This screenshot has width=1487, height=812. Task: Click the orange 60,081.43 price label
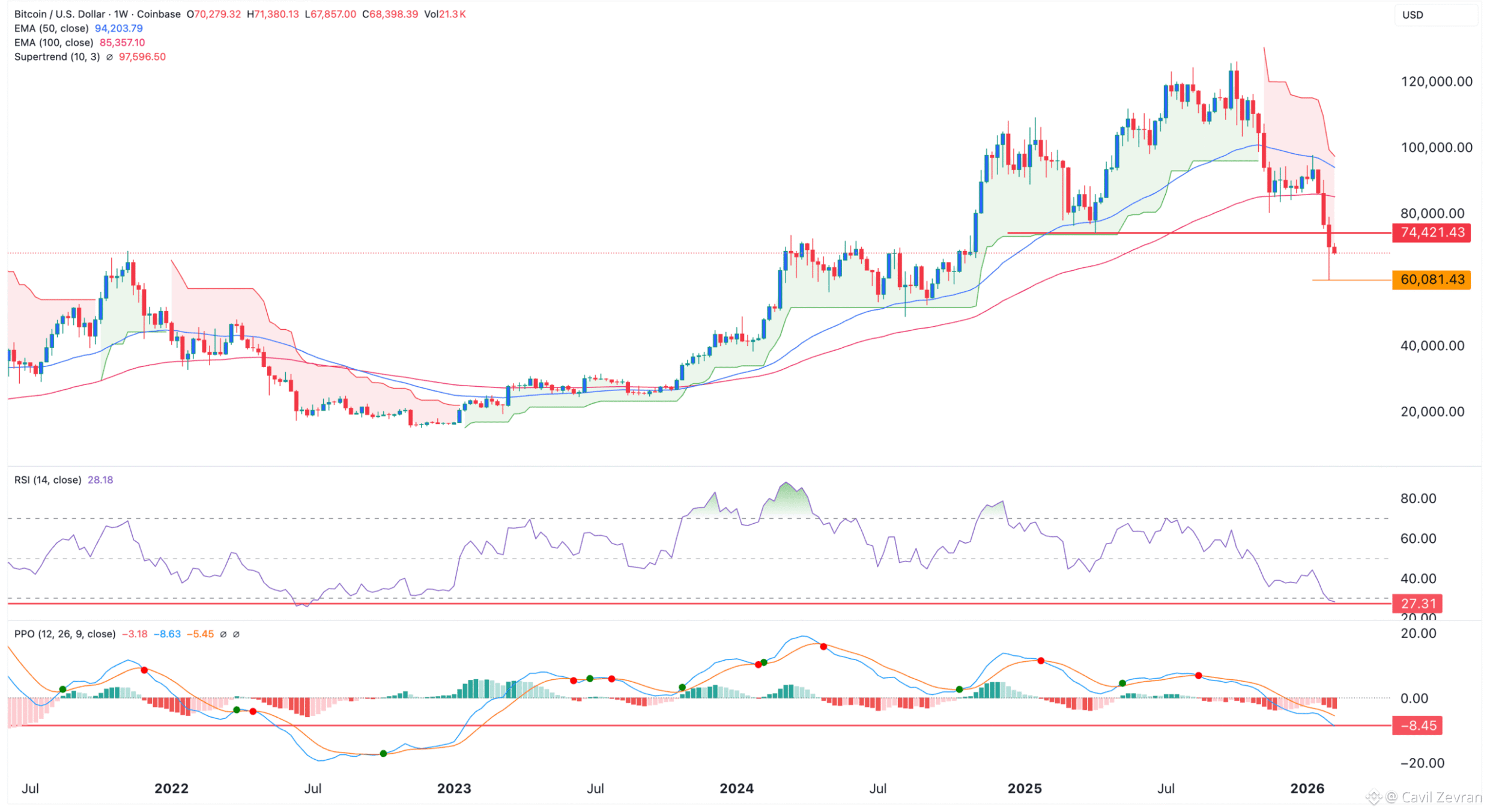click(x=1431, y=280)
